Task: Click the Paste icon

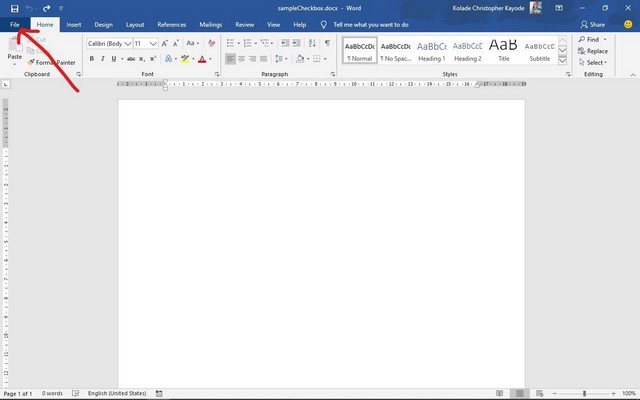Action: (15, 50)
